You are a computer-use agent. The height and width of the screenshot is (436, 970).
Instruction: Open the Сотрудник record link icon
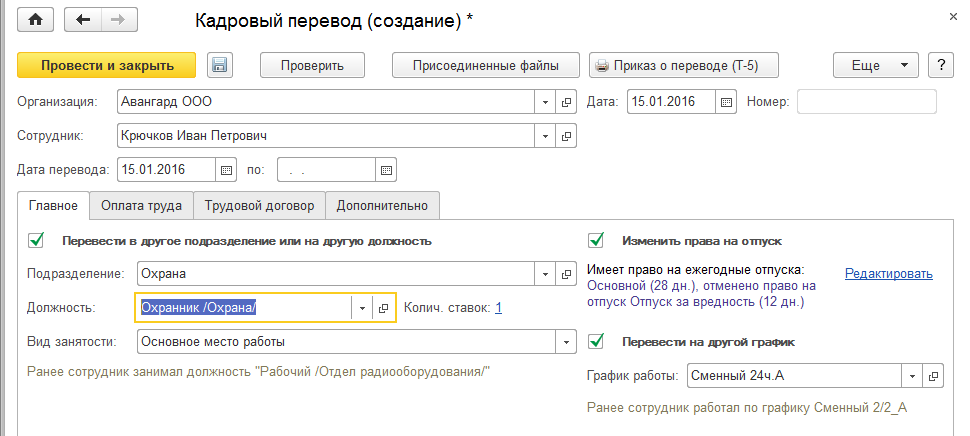click(567, 135)
